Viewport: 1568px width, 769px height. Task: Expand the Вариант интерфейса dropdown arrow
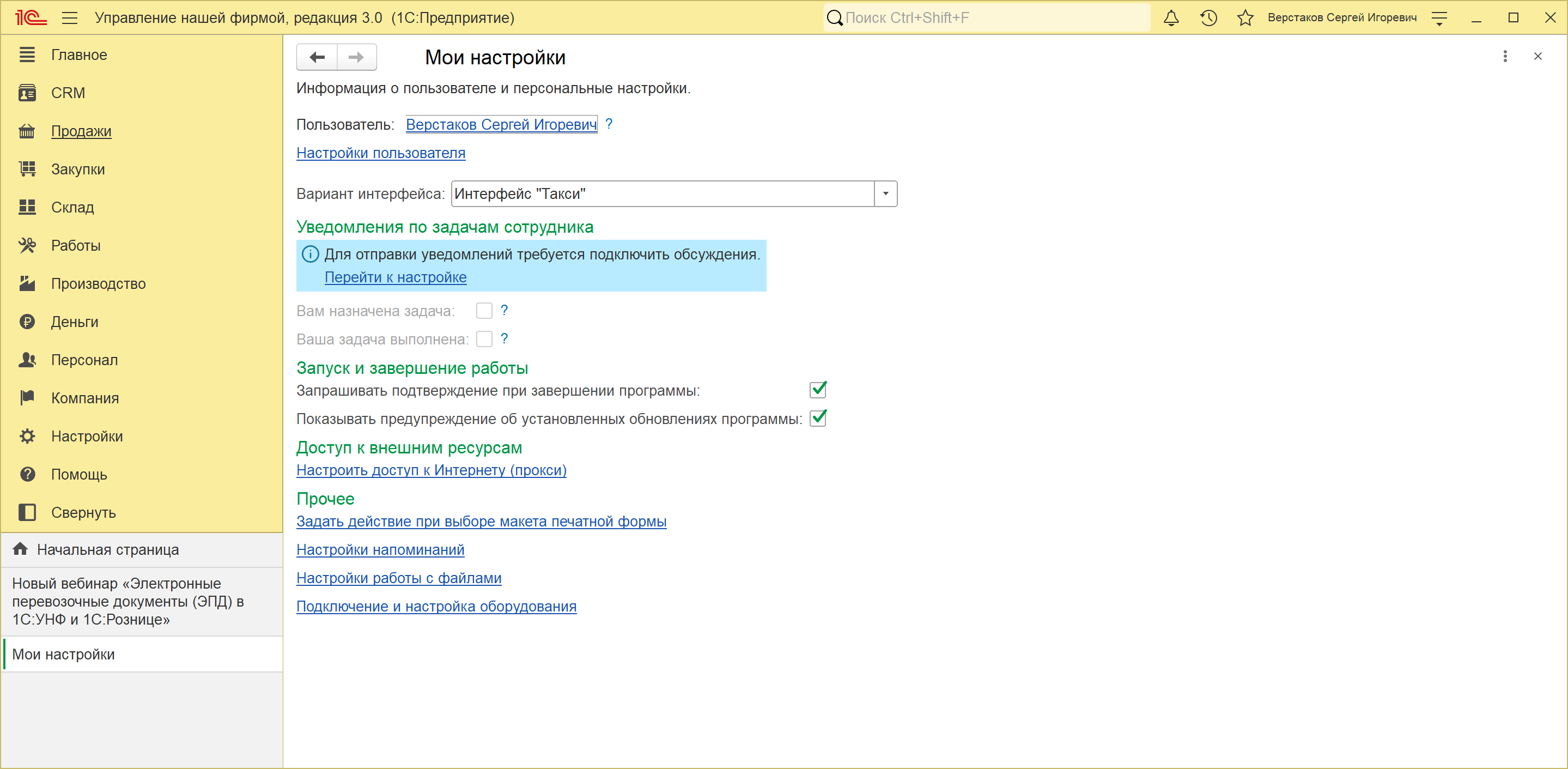click(886, 193)
